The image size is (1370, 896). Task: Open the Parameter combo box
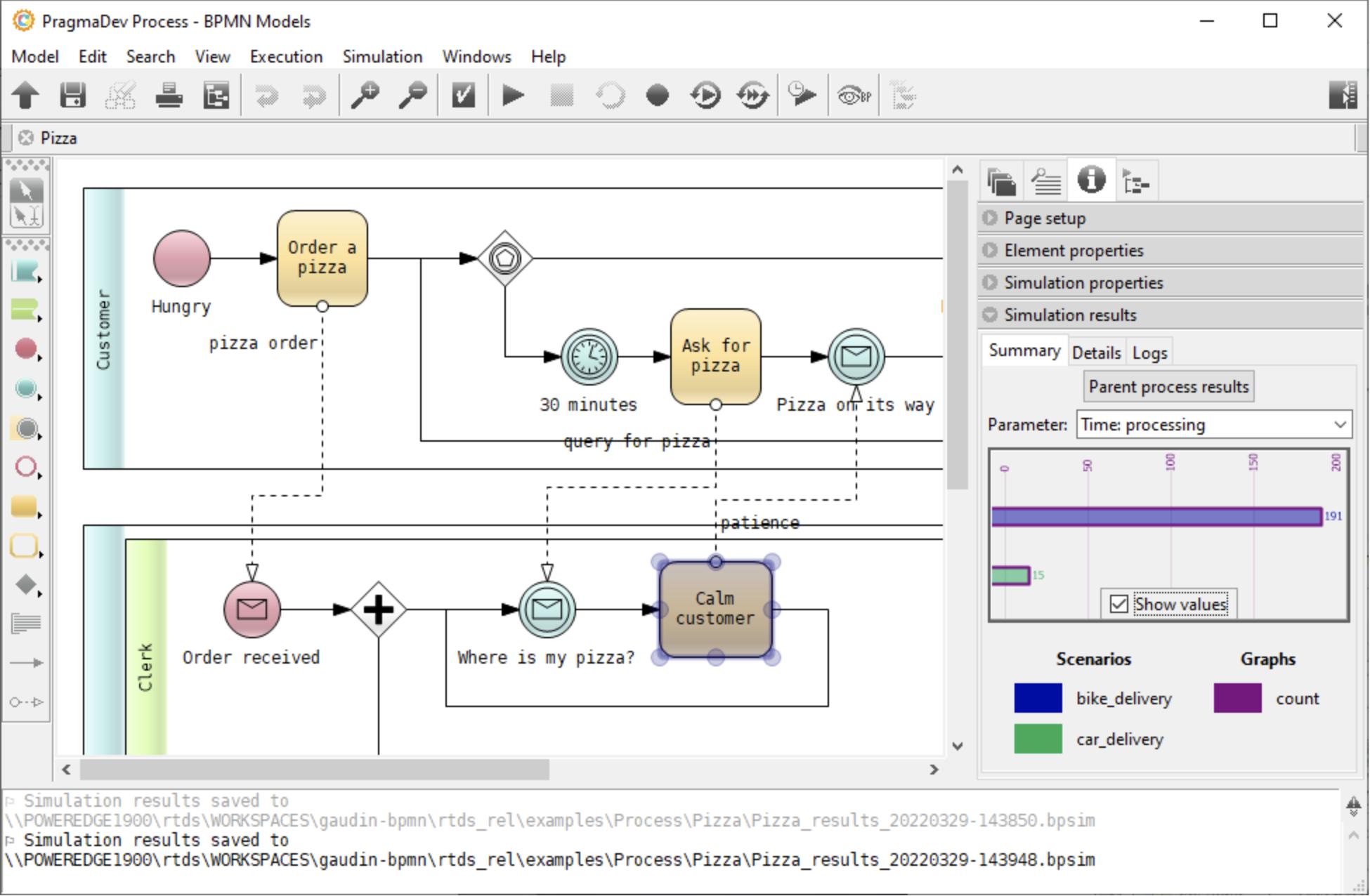point(1213,425)
